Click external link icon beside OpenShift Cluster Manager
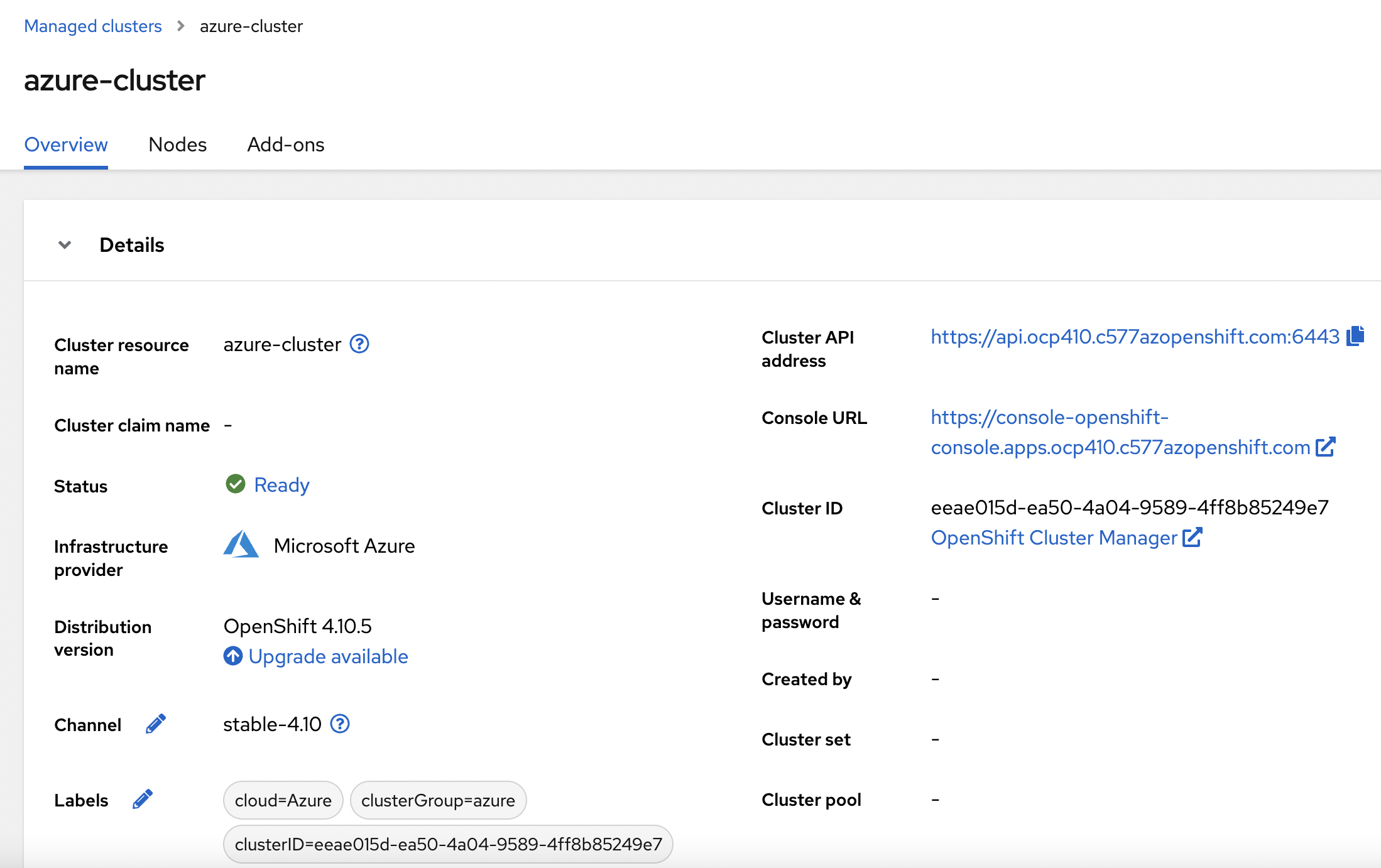The width and height of the screenshot is (1381, 868). coord(1192,538)
